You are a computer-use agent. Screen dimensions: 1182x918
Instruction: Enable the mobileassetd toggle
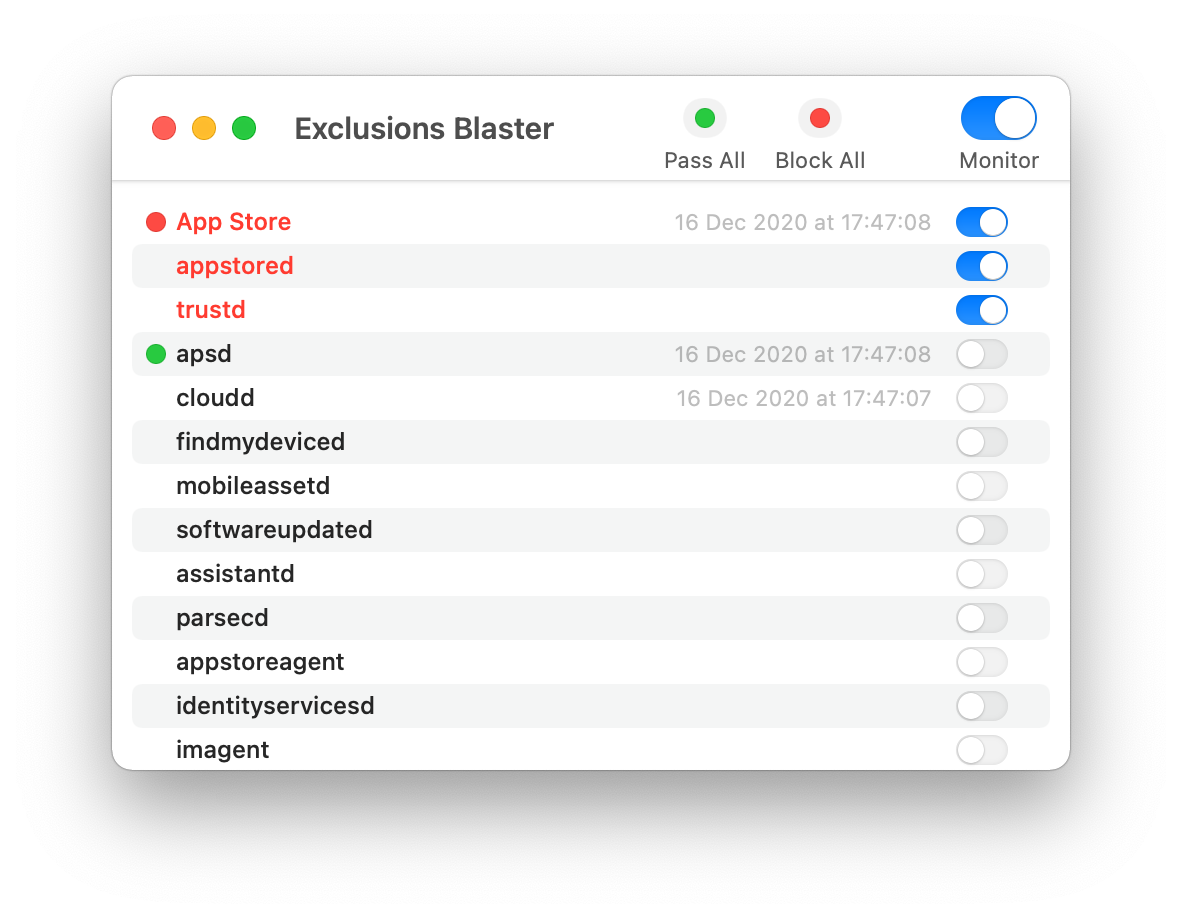click(981, 486)
